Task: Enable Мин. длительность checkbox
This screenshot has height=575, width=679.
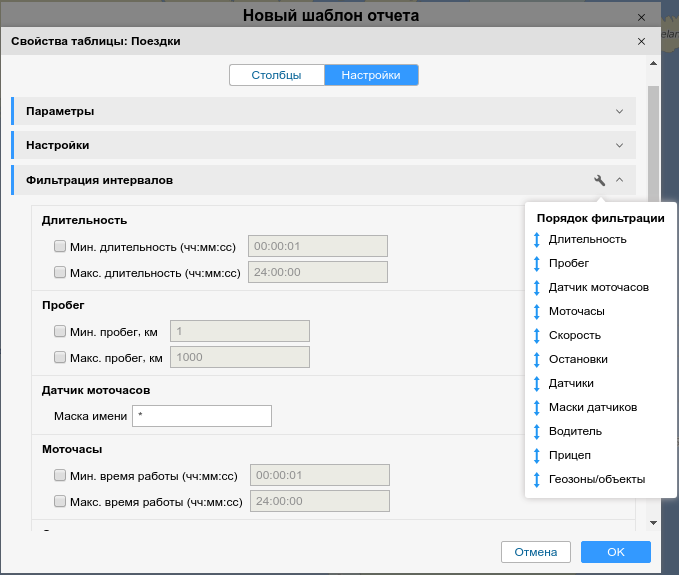Action: pyautogui.click(x=60, y=246)
